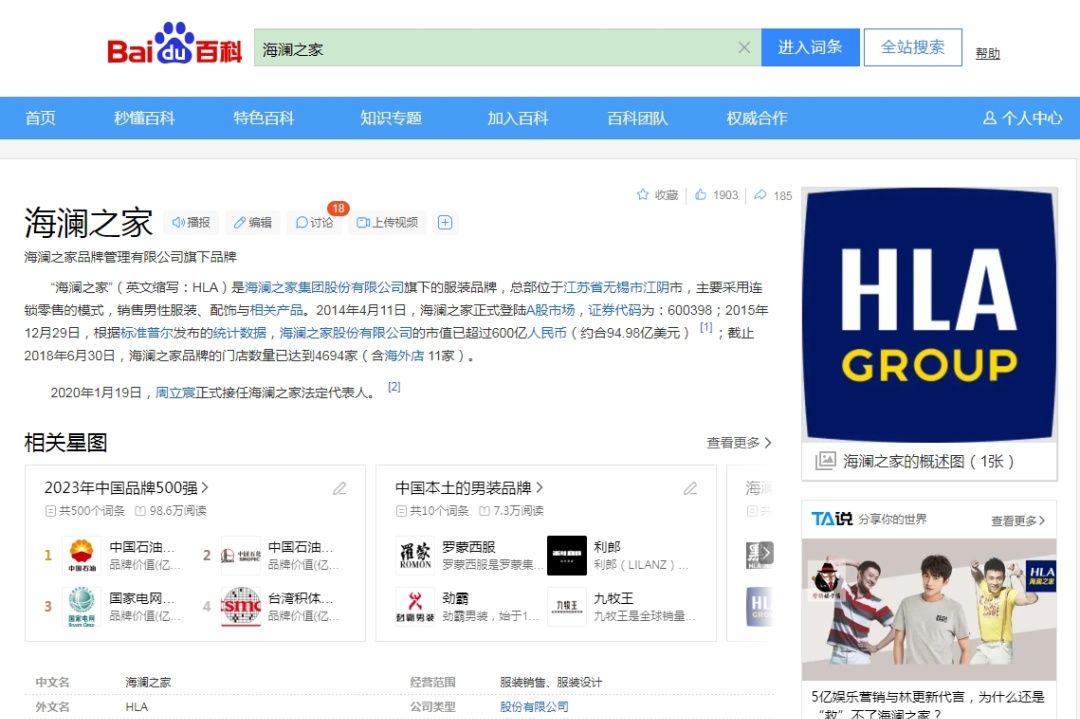Follow the 相关产品 link
The image size is (1080, 719).
277,310
